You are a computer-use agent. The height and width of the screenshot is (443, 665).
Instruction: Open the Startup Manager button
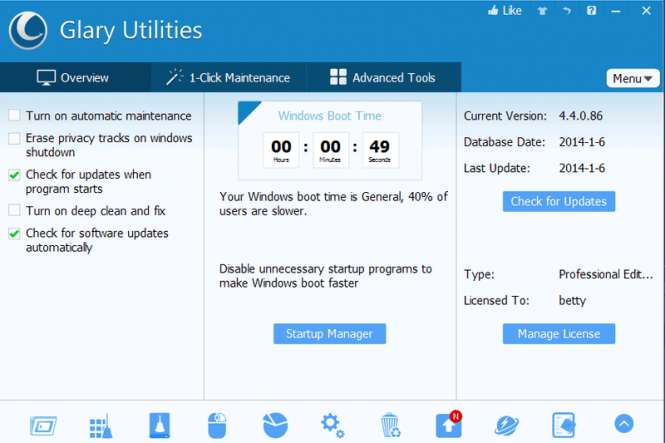(x=330, y=334)
